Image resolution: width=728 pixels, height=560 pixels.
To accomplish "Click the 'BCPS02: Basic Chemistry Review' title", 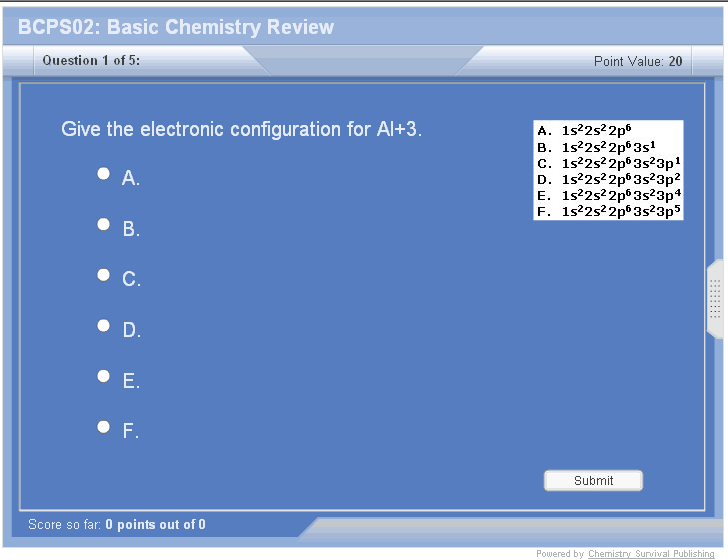I will pos(176,27).
